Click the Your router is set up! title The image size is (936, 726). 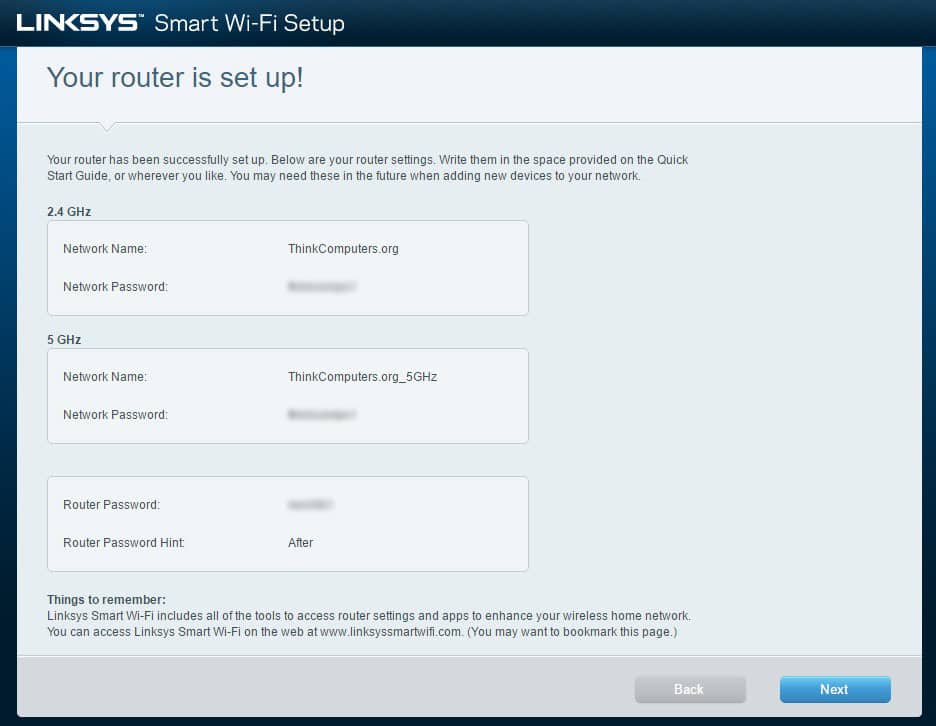[x=175, y=78]
